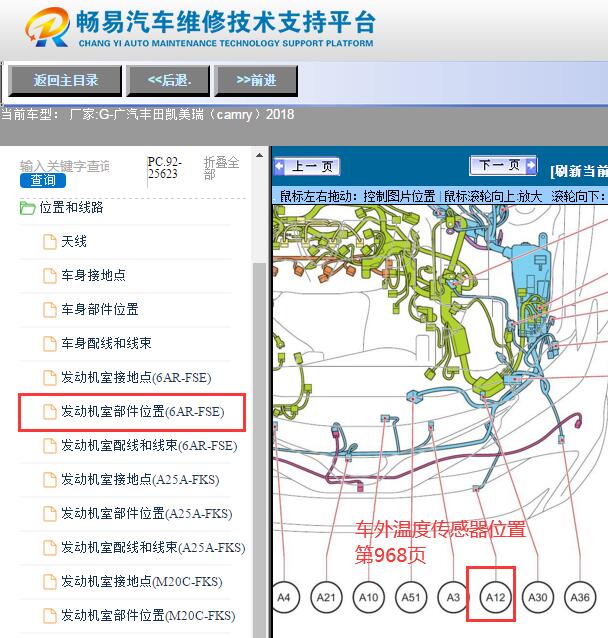The height and width of the screenshot is (638, 608).
Task: Click connector label A10 in diagram
Action: coord(369,597)
